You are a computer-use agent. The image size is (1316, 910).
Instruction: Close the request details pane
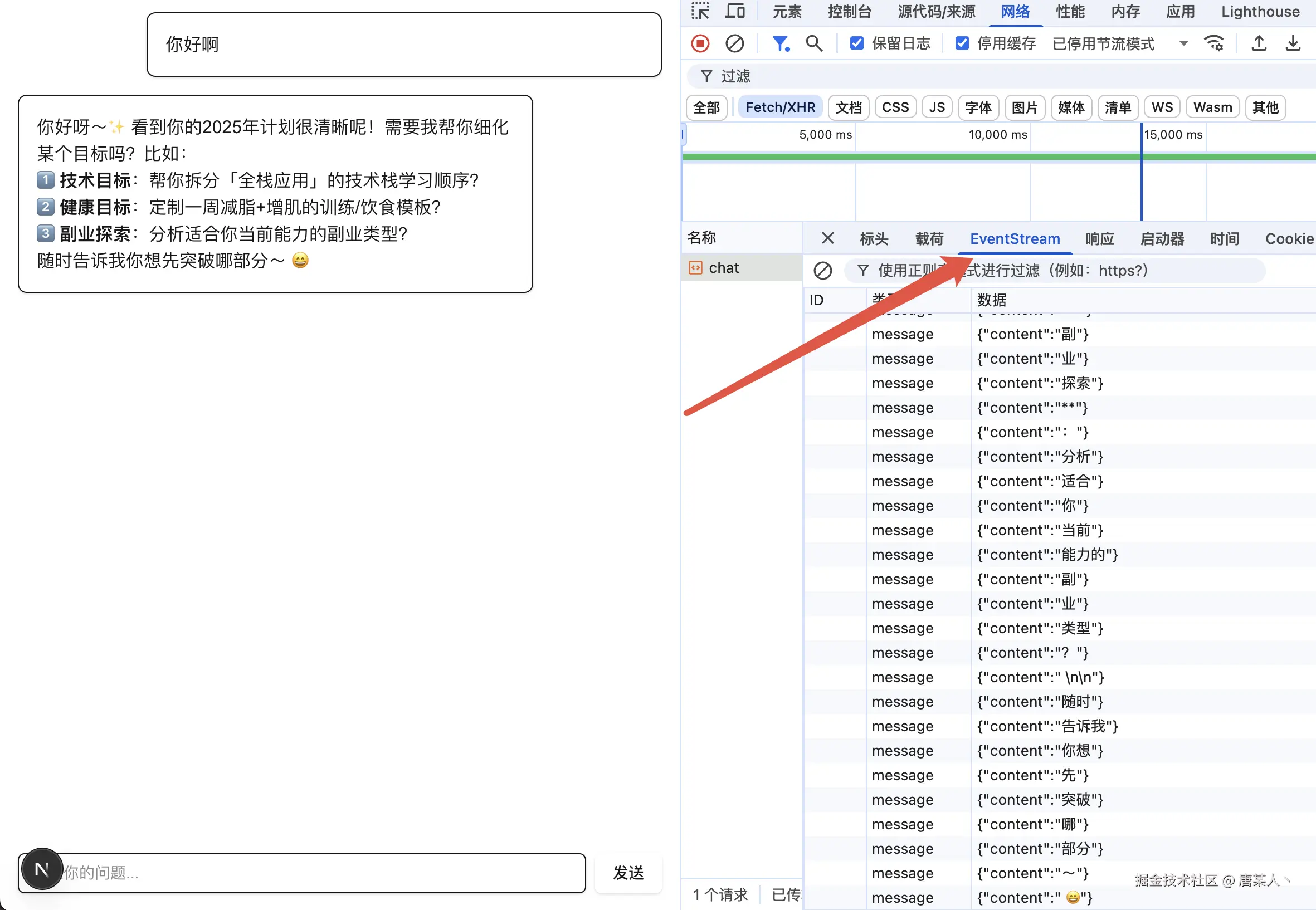(x=827, y=238)
